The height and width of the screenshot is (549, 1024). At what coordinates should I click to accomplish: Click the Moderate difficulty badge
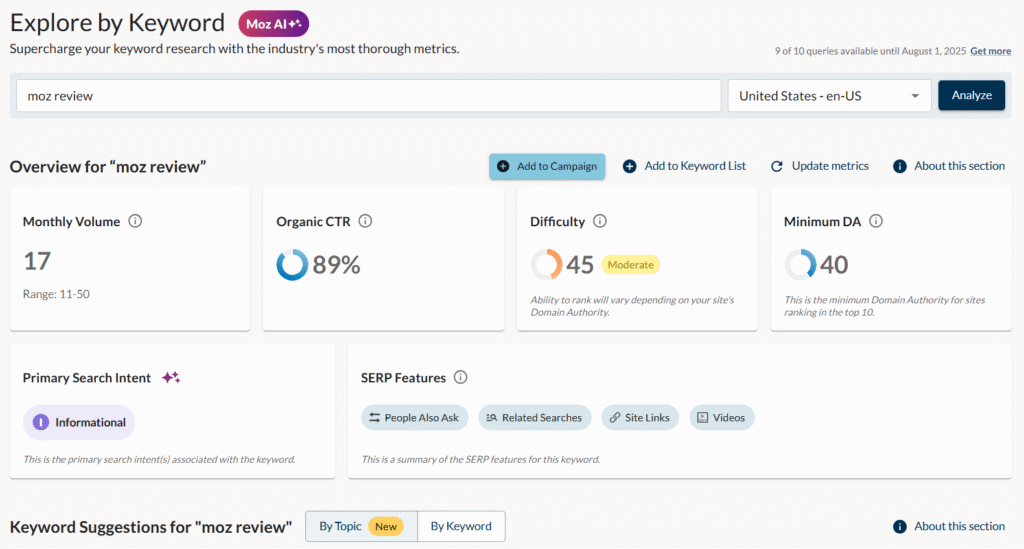pos(630,264)
